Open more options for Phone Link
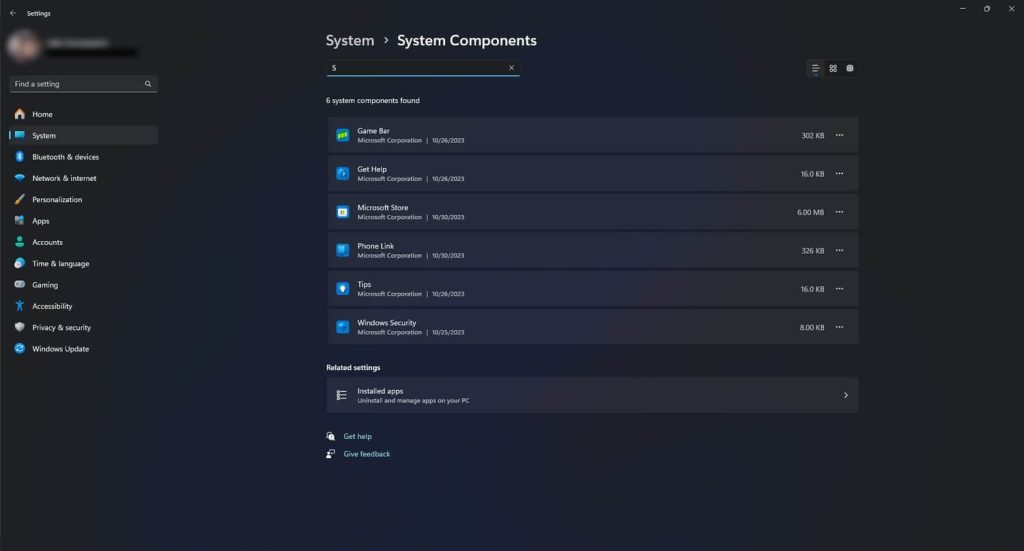 [x=839, y=251]
